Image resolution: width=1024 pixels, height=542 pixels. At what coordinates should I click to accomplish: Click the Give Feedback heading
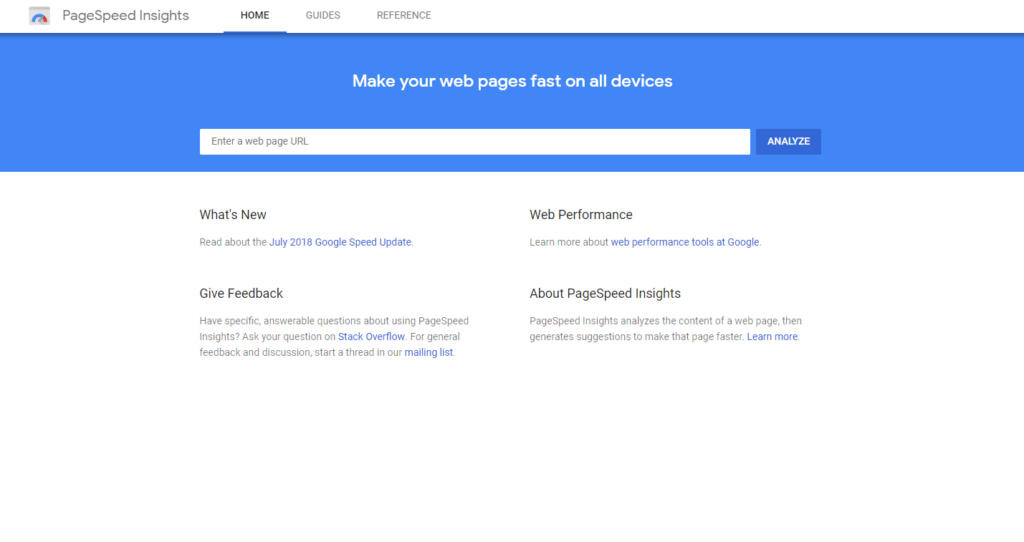click(x=241, y=294)
